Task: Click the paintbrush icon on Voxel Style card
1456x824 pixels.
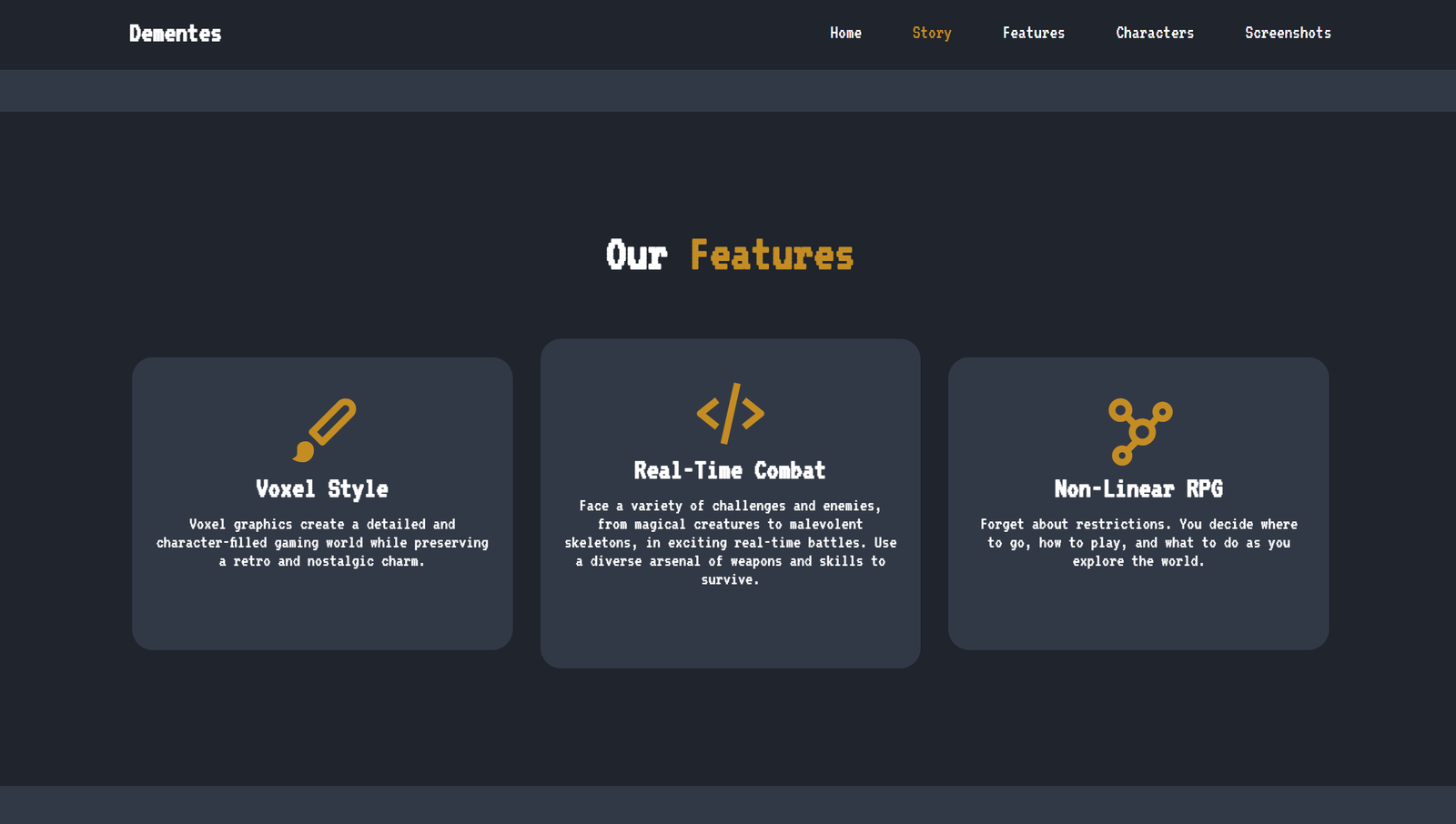Action: click(x=324, y=430)
